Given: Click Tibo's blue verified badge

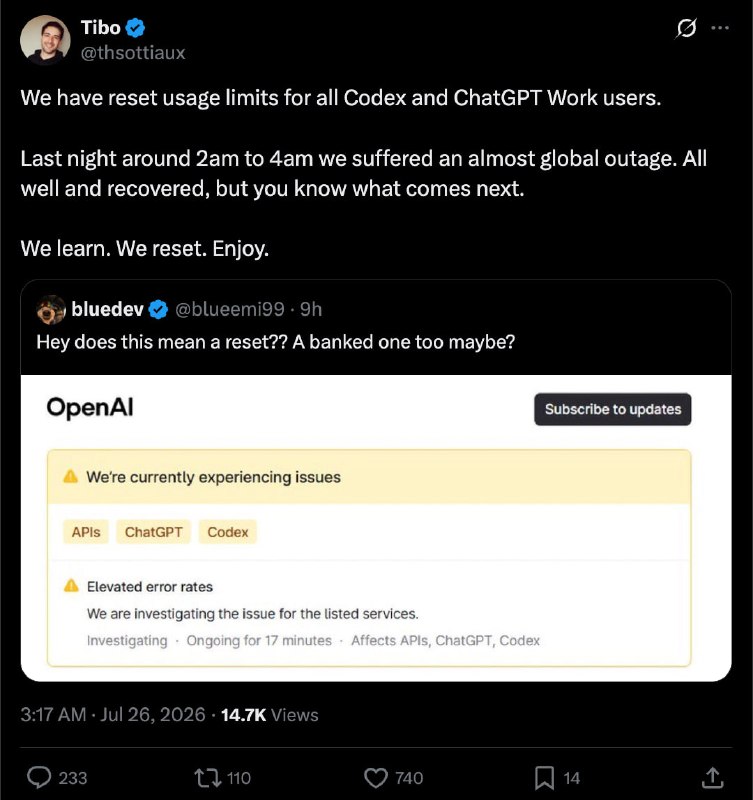Looking at the screenshot, I should [135, 28].
